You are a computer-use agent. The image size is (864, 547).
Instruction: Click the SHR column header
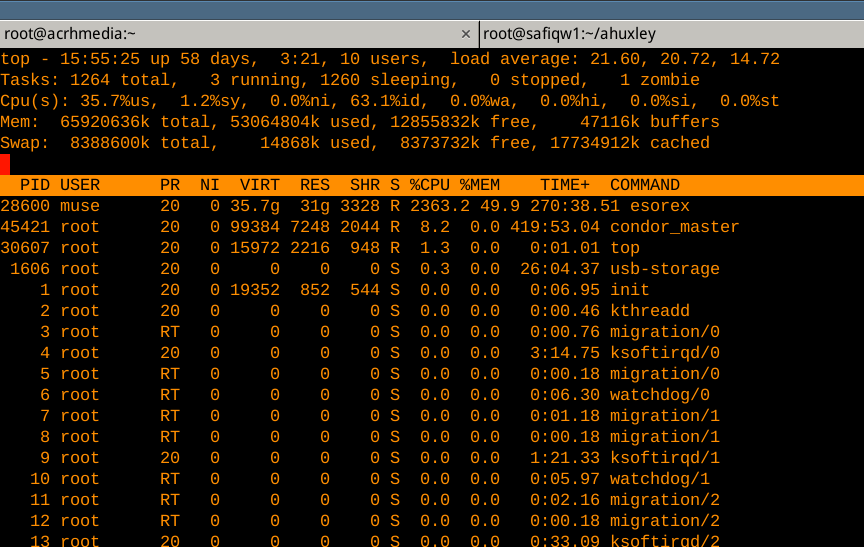(365, 185)
